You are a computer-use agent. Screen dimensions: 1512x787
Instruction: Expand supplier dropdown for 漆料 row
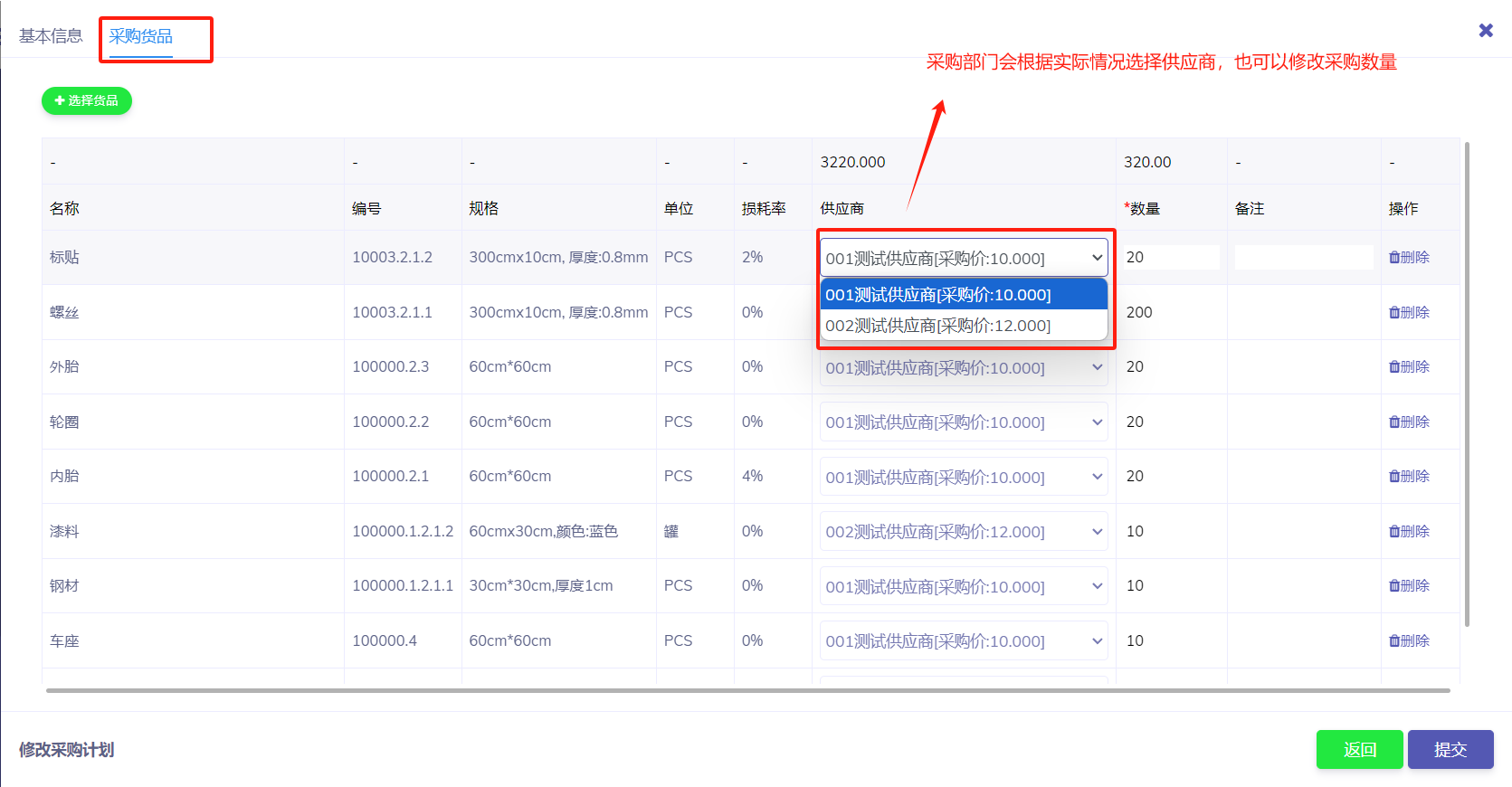click(963, 532)
